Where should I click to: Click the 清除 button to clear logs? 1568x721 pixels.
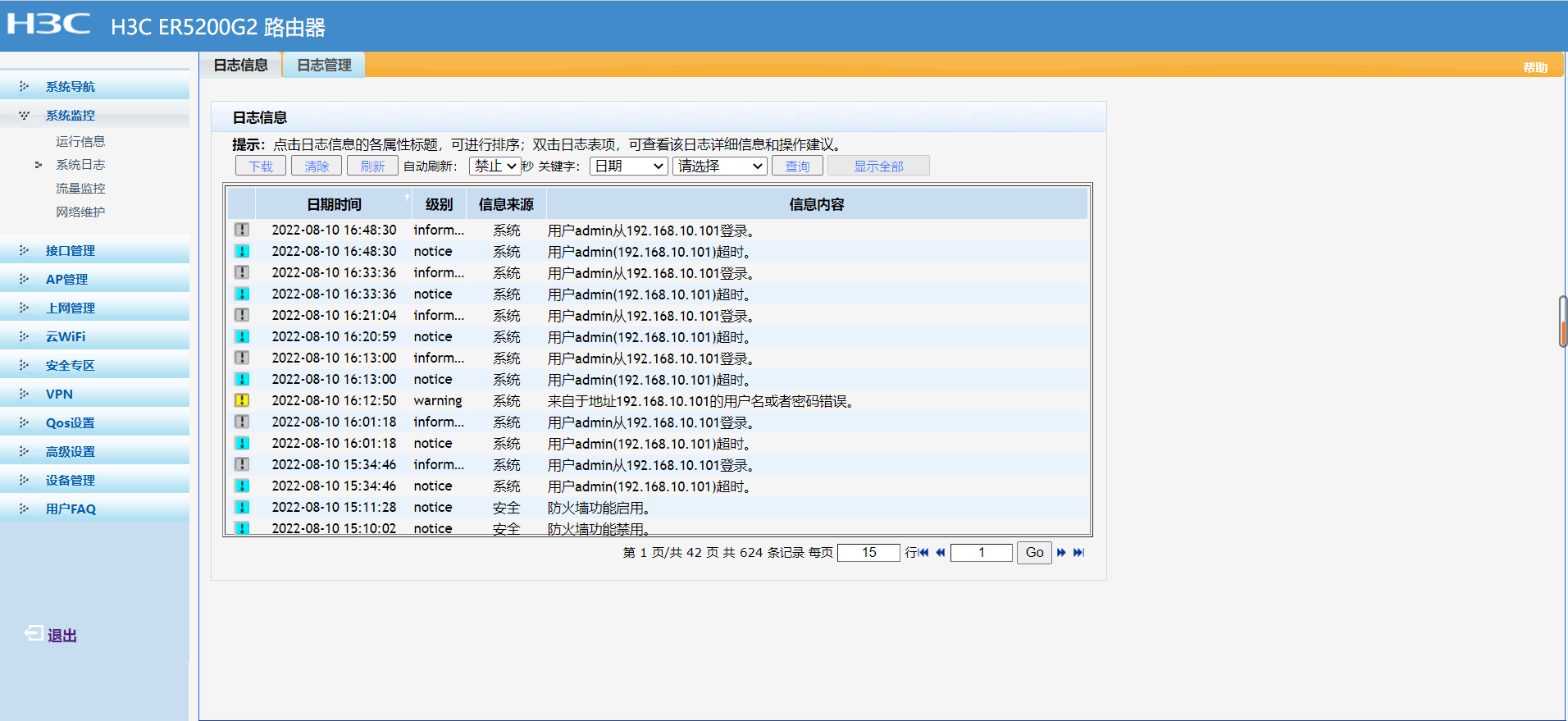(x=317, y=166)
